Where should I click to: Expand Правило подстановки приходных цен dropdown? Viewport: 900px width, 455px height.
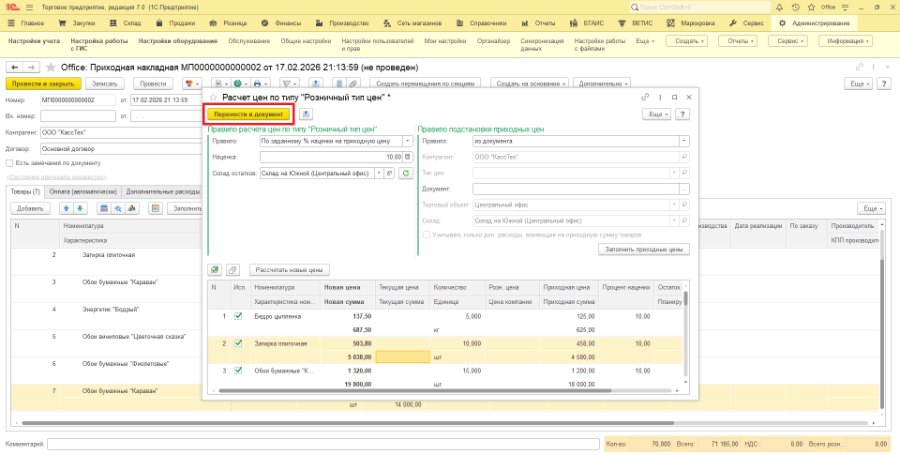[x=684, y=141]
